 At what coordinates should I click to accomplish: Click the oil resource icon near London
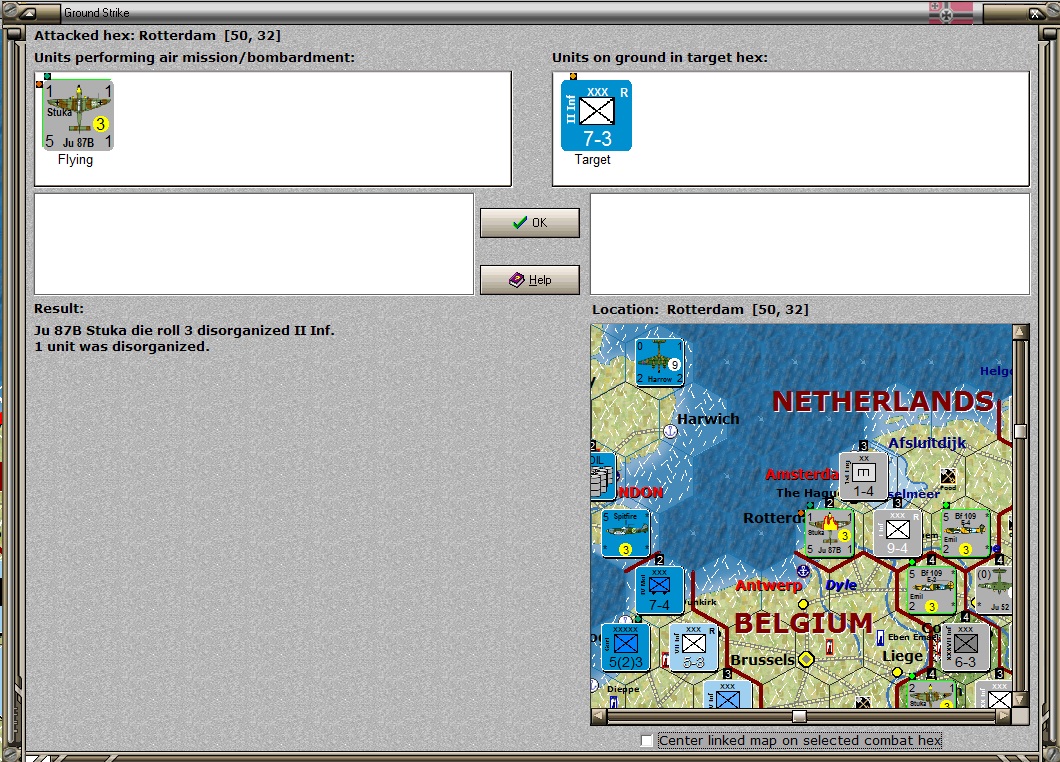(602, 476)
